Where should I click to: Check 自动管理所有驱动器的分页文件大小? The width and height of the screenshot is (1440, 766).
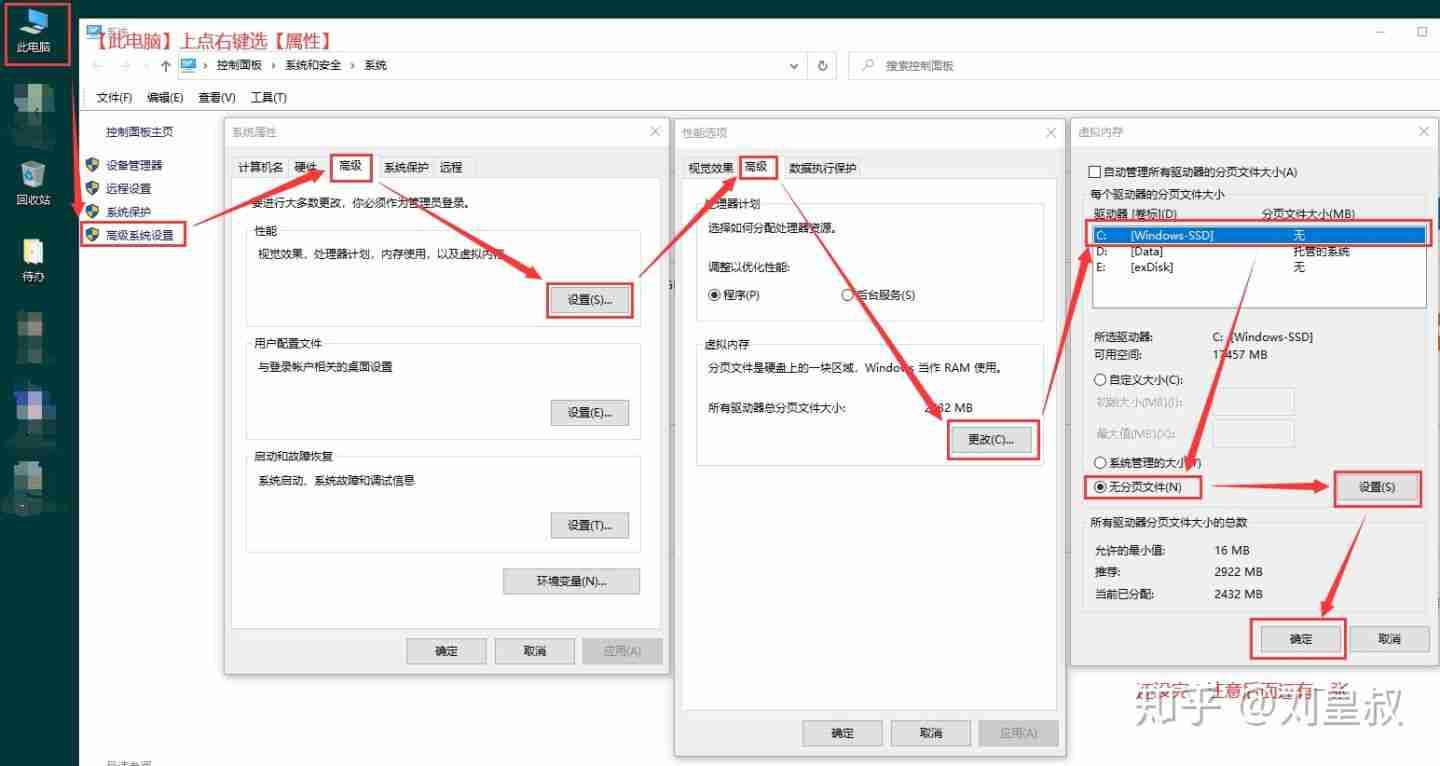coord(1094,171)
